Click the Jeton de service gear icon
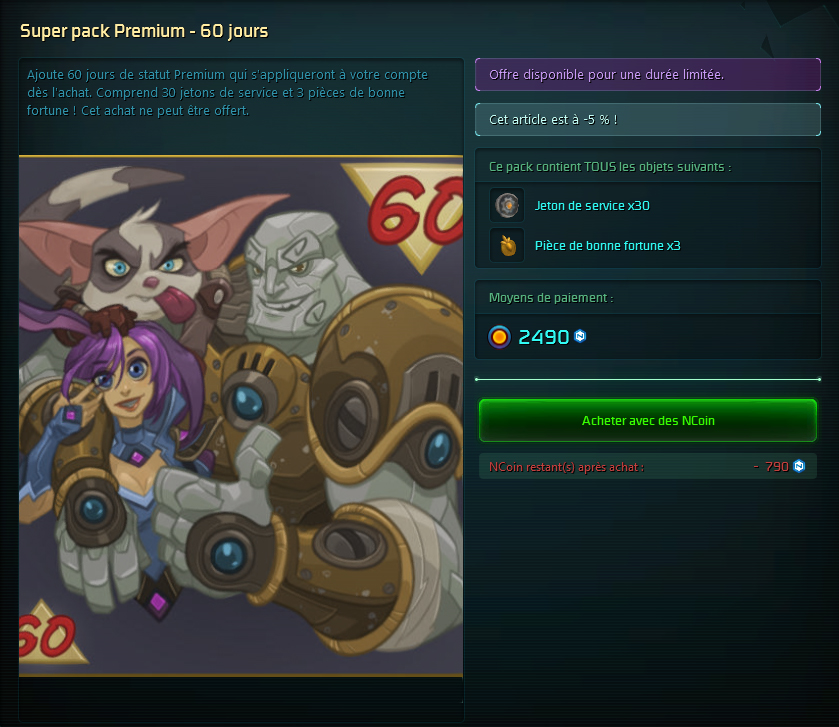Viewport: 839px width, 727px height. tap(507, 205)
